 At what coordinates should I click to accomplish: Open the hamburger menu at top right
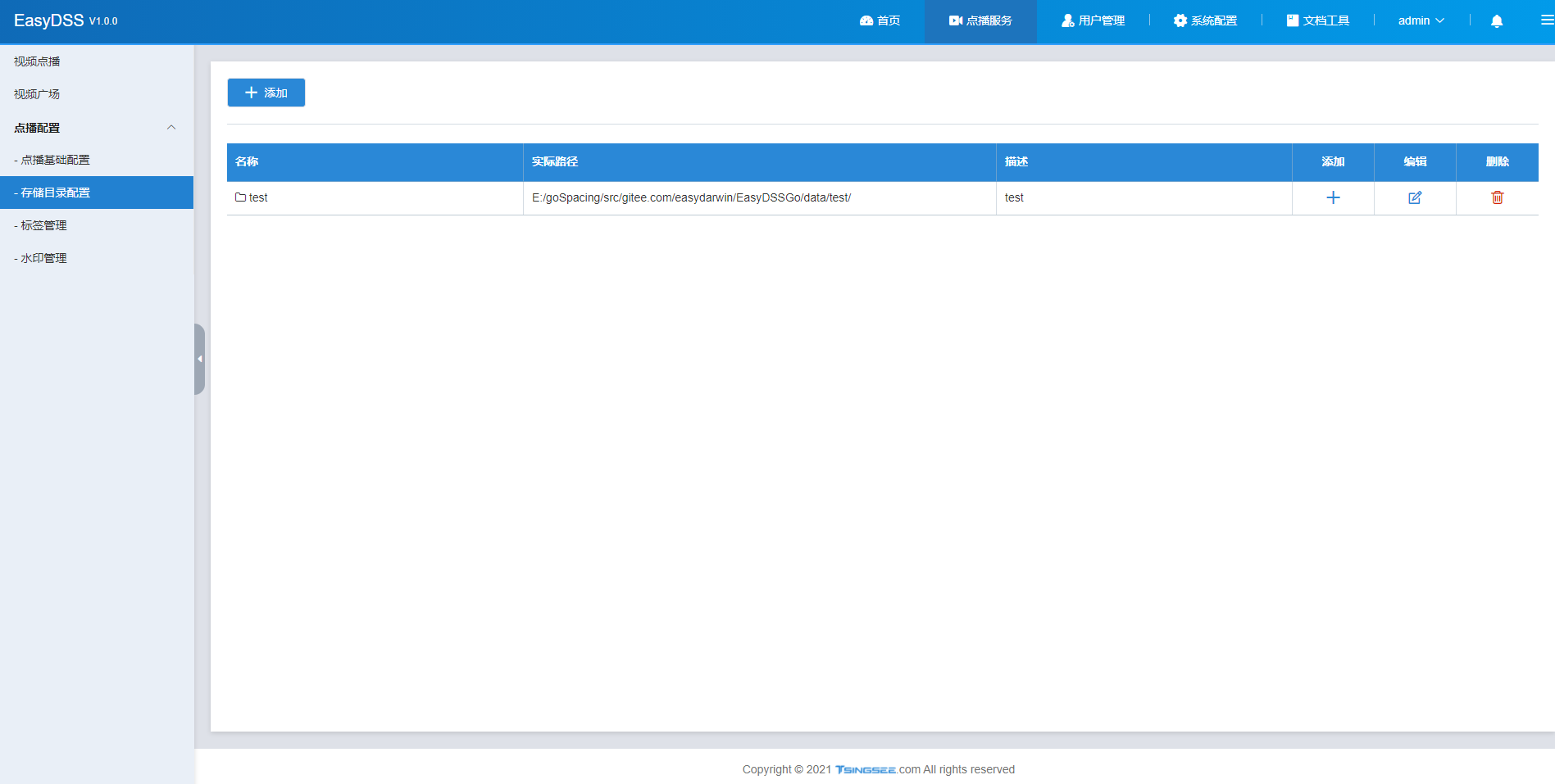(1547, 20)
